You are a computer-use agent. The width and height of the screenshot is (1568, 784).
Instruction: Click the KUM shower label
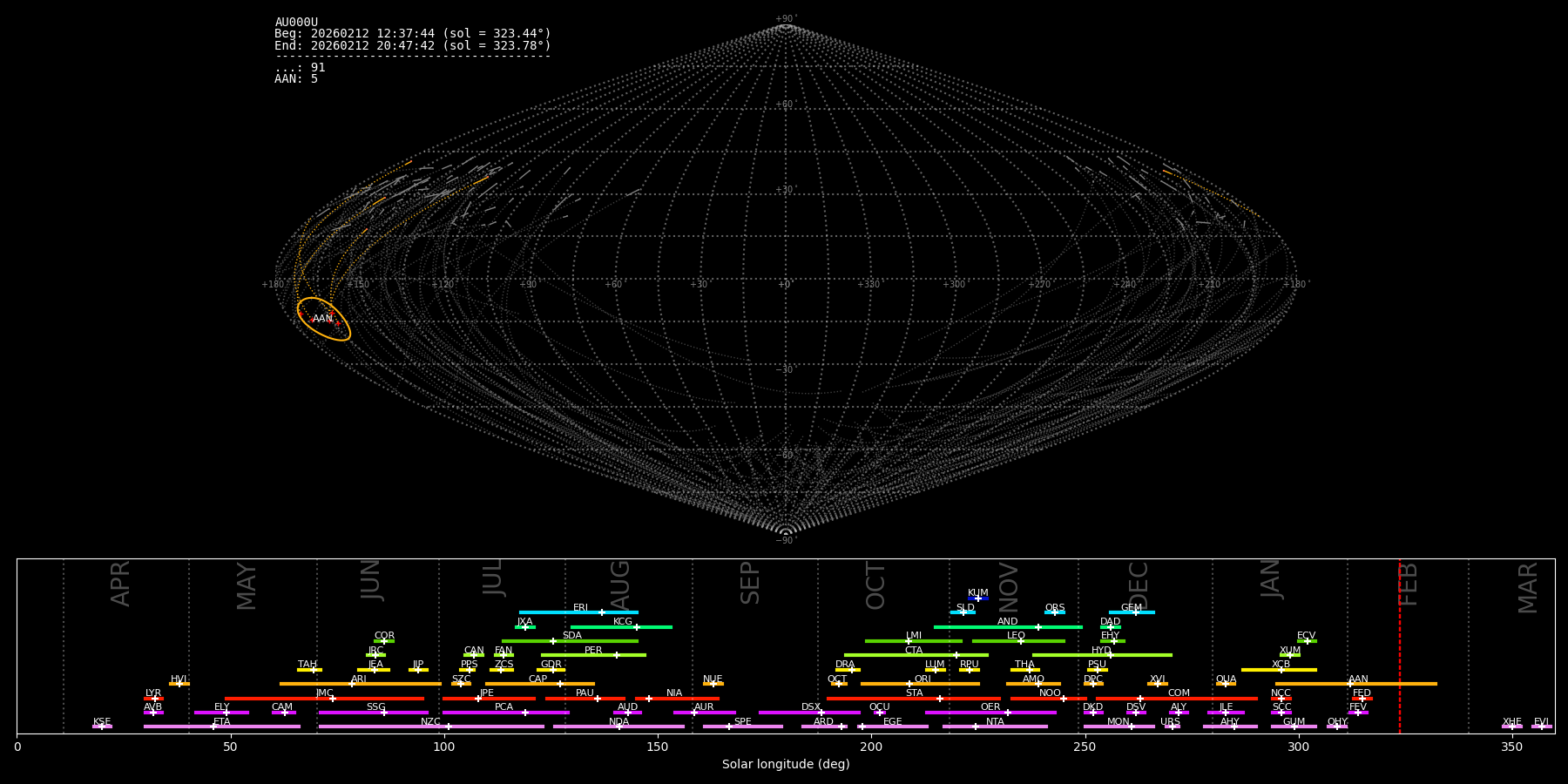pyautogui.click(x=978, y=593)
